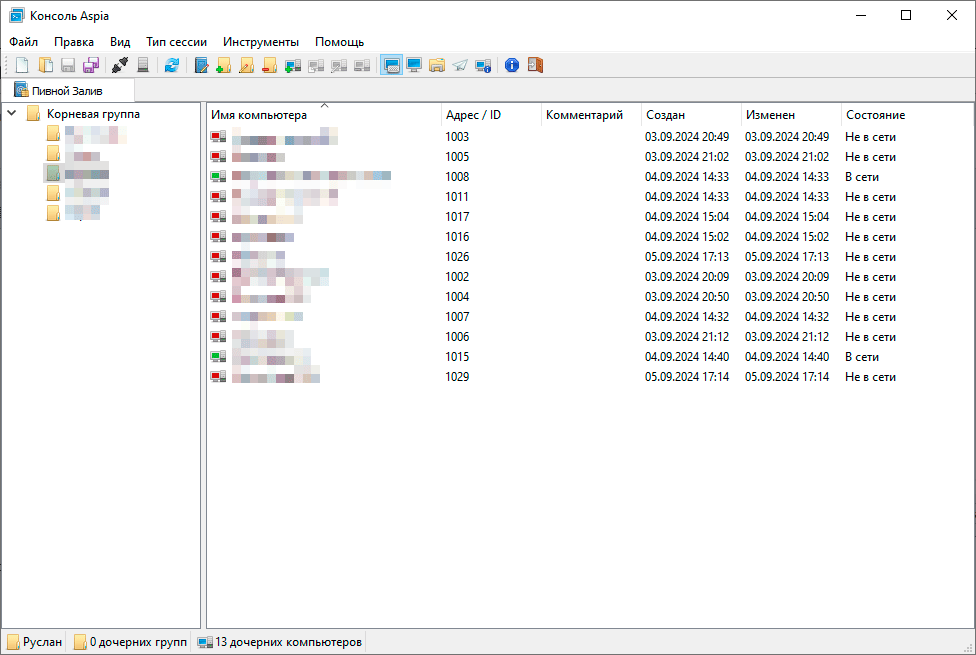Sort by Имя компьютера column header

point(259,115)
